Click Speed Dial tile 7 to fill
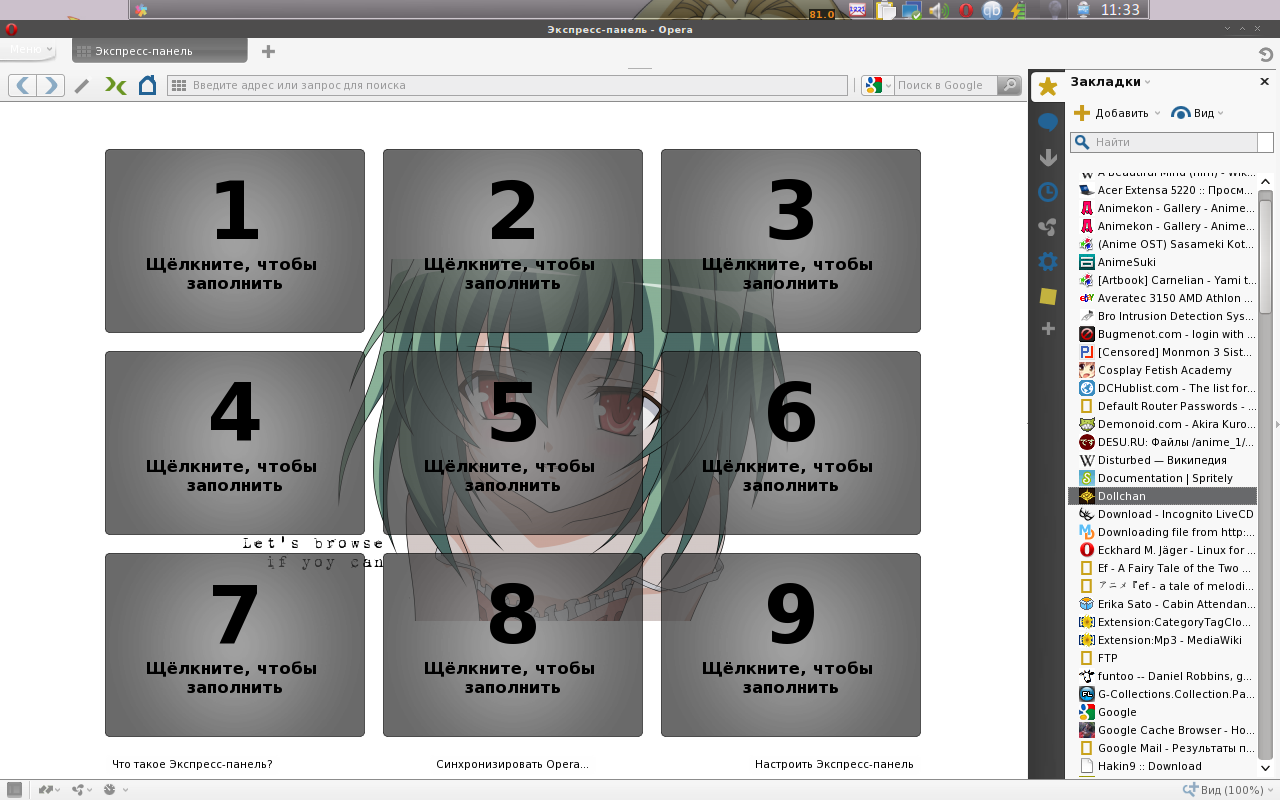Image resolution: width=1280 pixels, height=800 pixels. click(235, 645)
